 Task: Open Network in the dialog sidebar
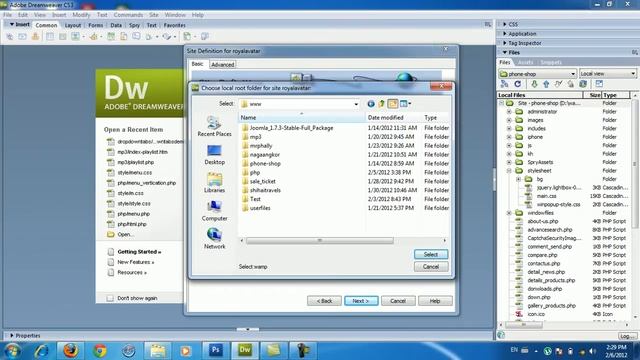tap(214, 239)
